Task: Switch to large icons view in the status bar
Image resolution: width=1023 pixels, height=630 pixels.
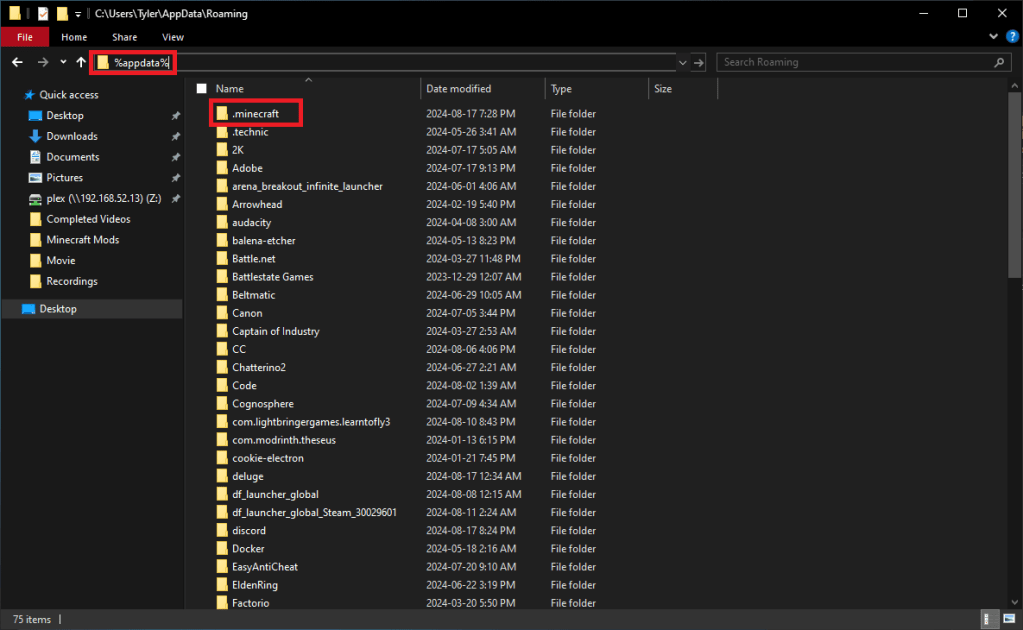Action: tap(1007, 619)
